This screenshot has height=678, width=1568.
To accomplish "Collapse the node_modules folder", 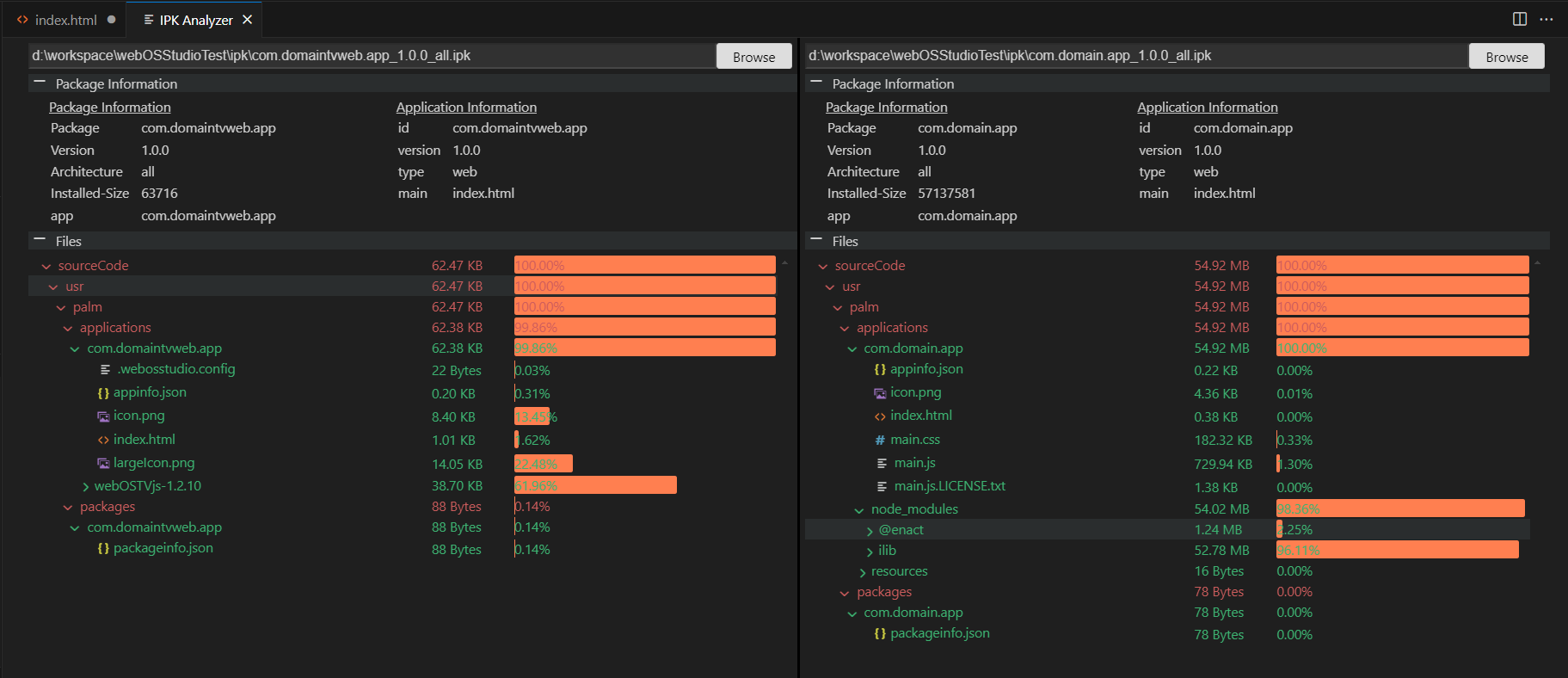I will click(858, 510).
